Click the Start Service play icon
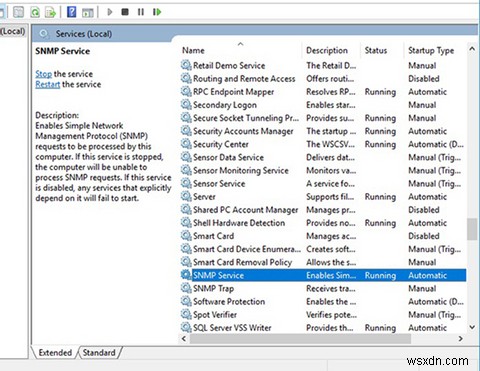 109,12
